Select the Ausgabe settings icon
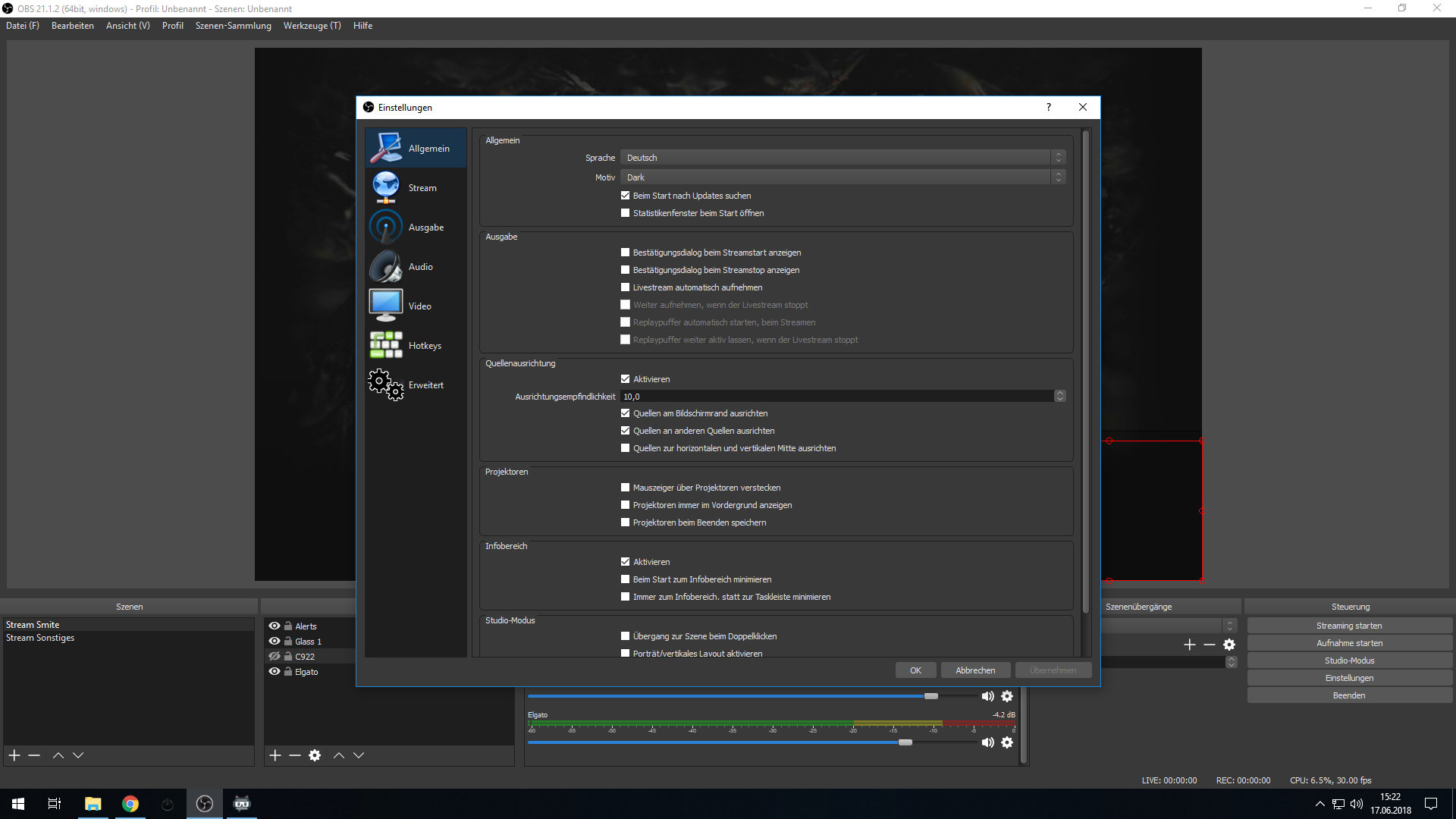Viewport: 1456px width, 819px height. 386,227
